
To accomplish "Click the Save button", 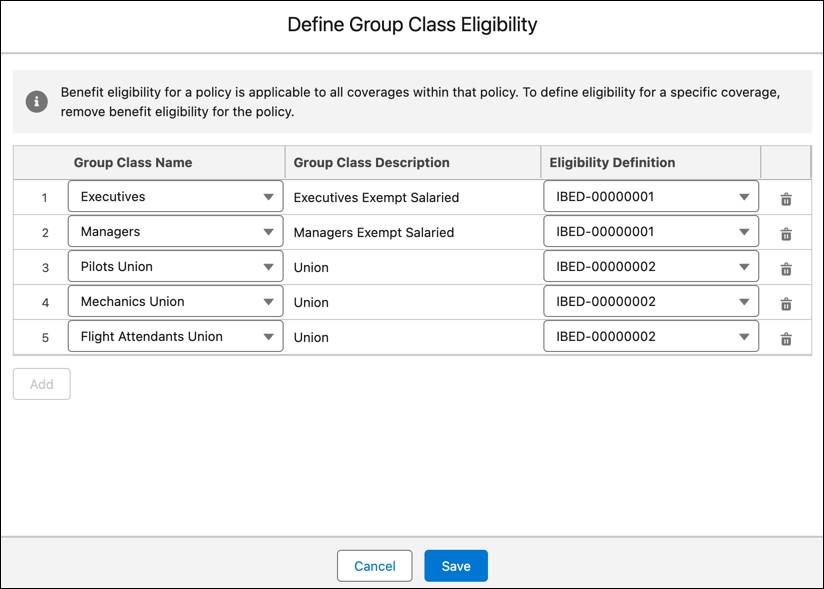I will click(456, 566).
